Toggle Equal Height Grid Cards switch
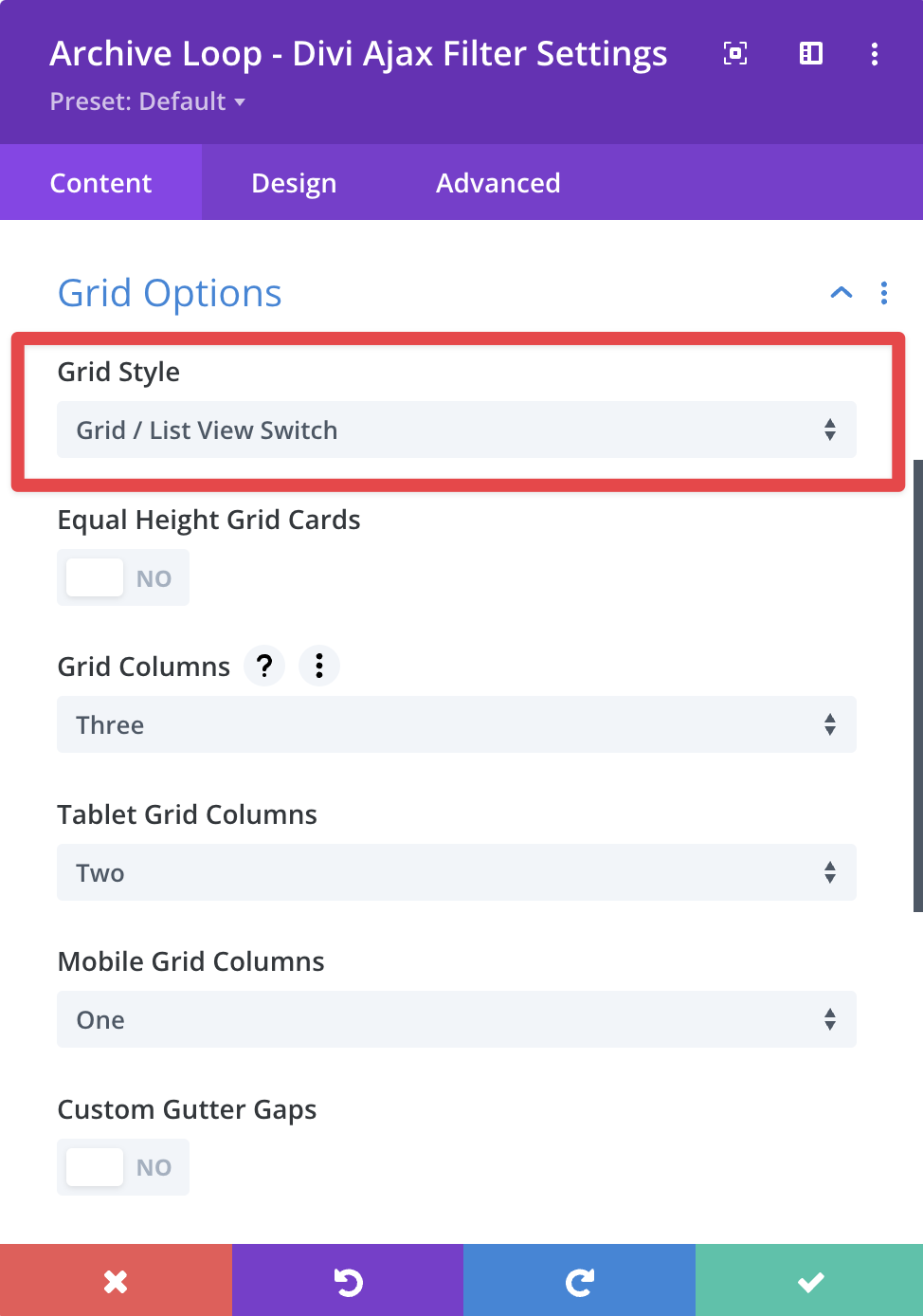Screen dimensions: 923x1316 click(123, 577)
